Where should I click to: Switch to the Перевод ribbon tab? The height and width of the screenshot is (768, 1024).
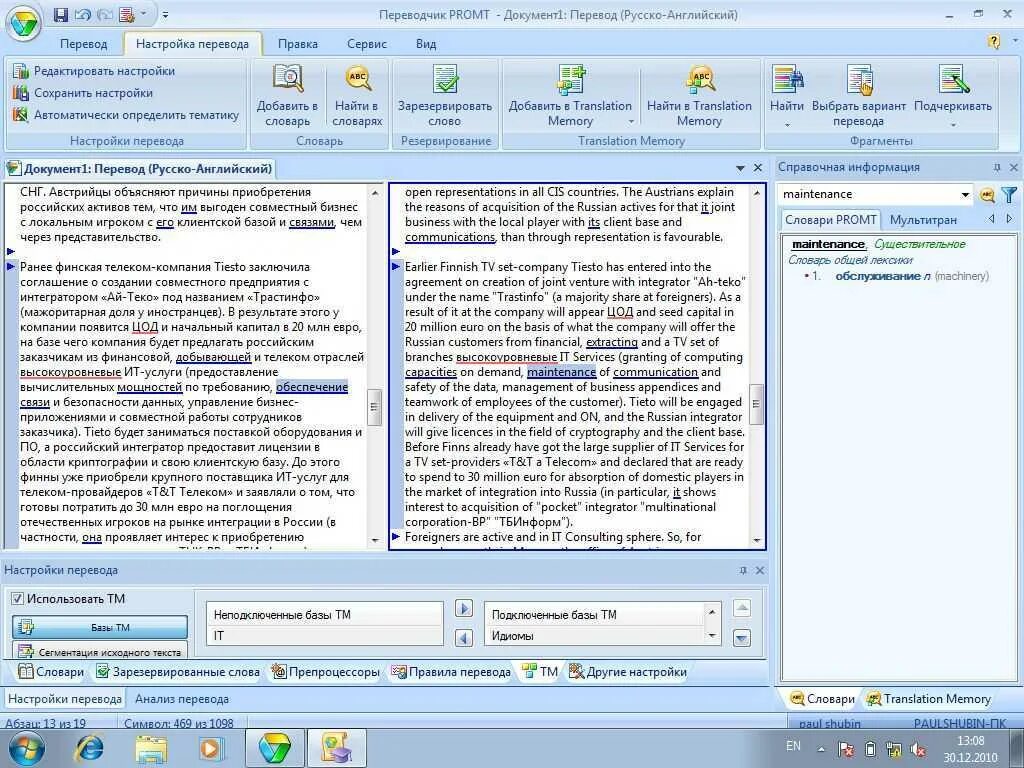[x=83, y=44]
